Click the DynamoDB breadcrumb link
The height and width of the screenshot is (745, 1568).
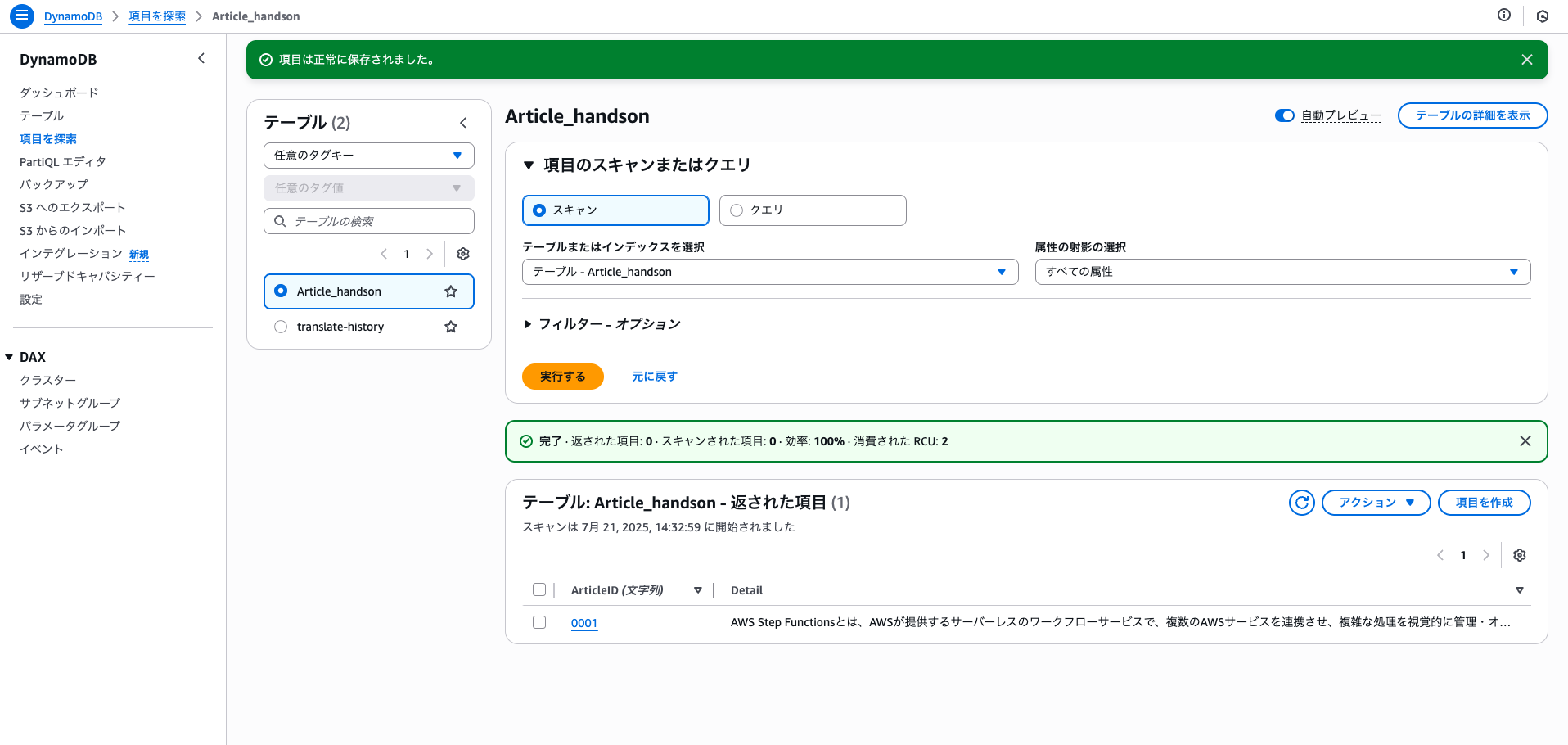point(74,16)
